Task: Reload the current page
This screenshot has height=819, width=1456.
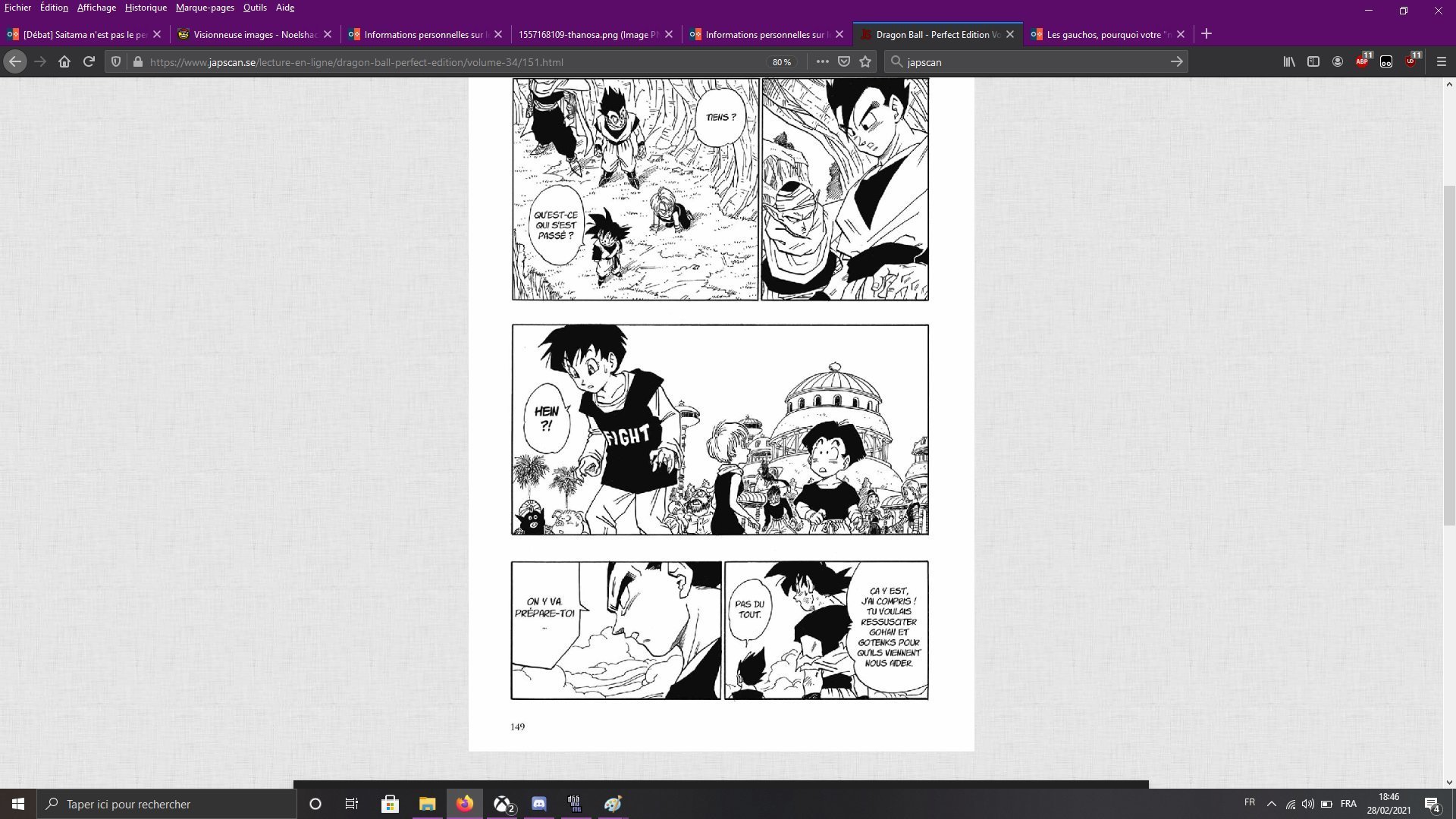Action: point(89,61)
